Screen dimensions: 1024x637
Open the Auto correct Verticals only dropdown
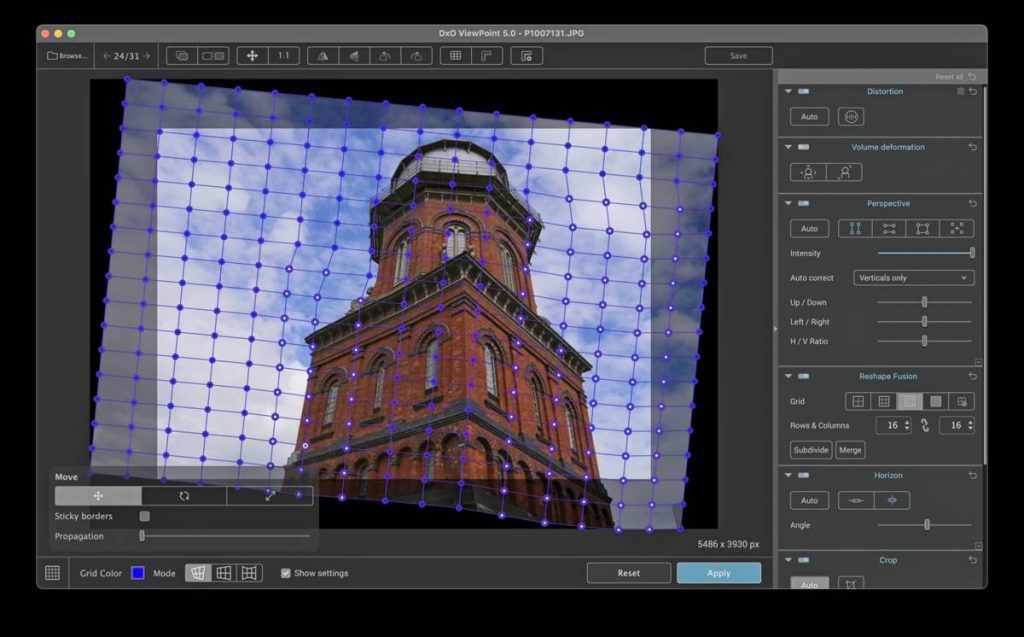pyautogui.click(x=913, y=278)
